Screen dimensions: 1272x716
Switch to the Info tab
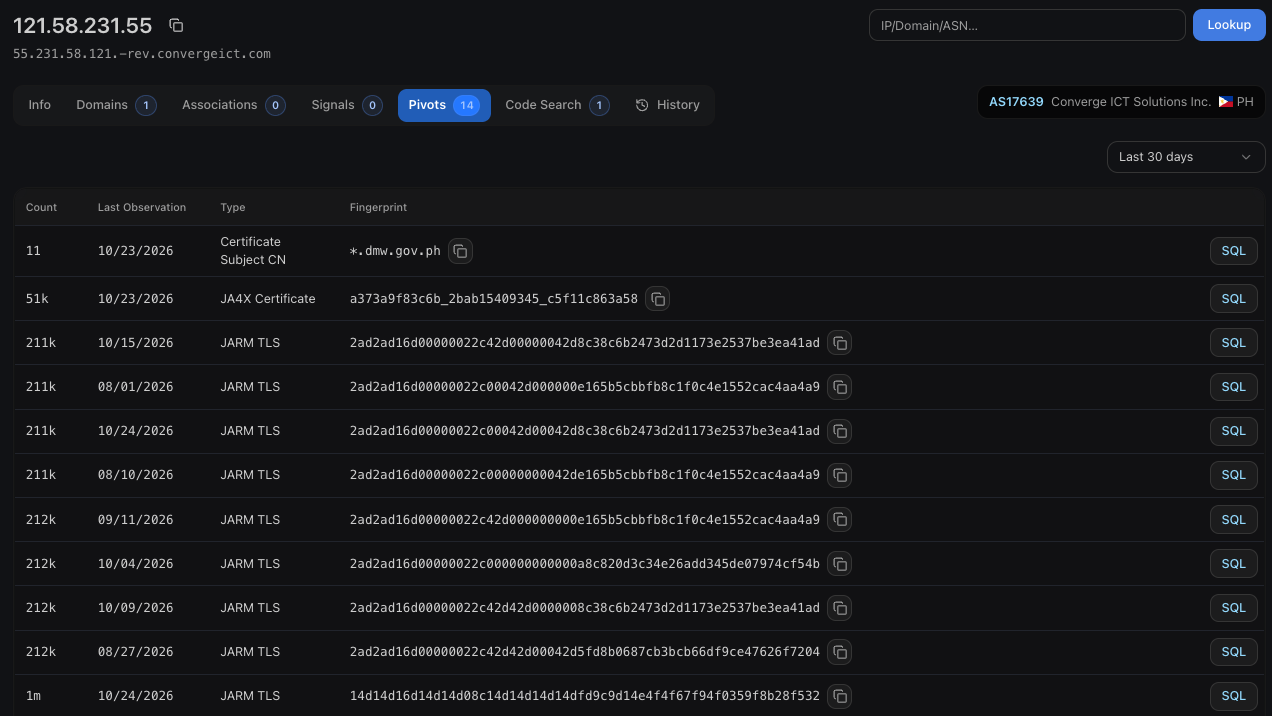40,105
